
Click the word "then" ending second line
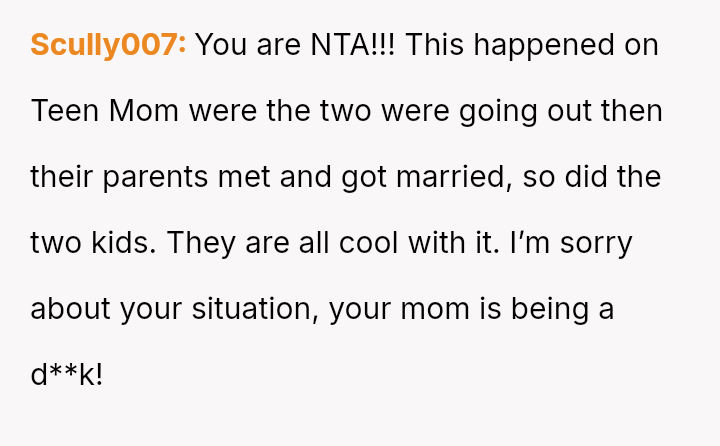point(631,111)
